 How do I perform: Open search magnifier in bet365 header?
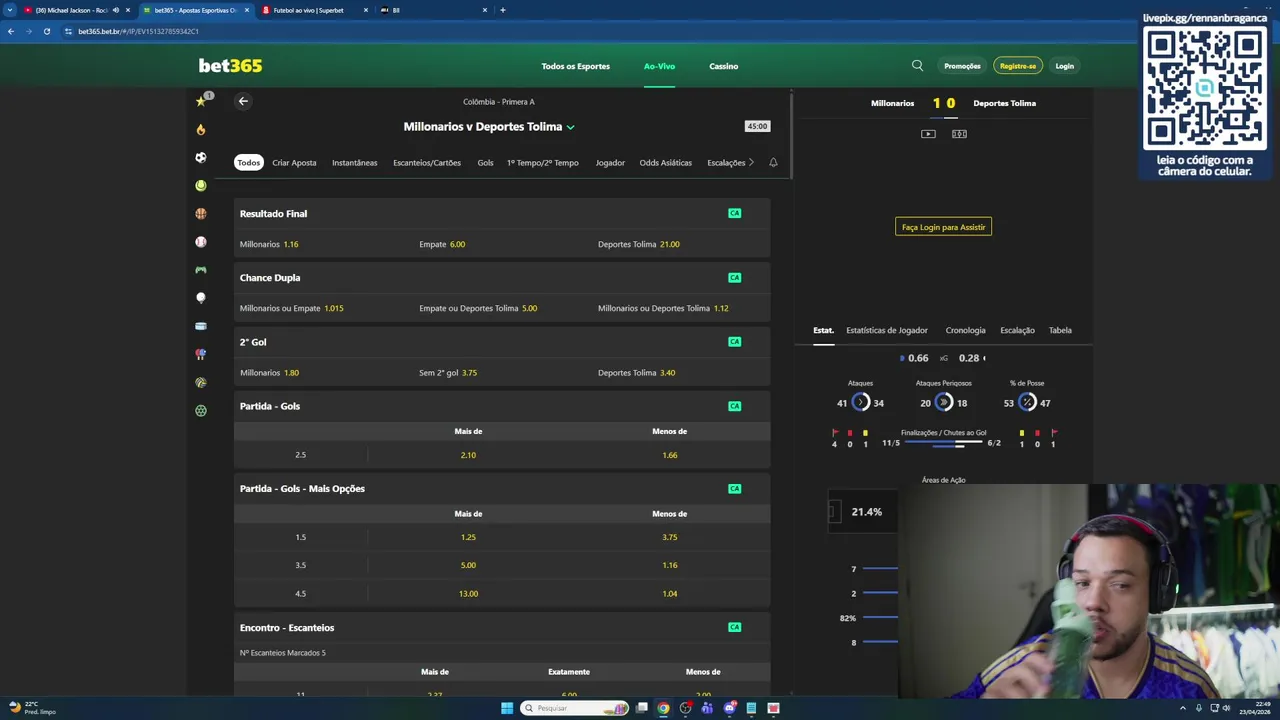[x=917, y=66]
